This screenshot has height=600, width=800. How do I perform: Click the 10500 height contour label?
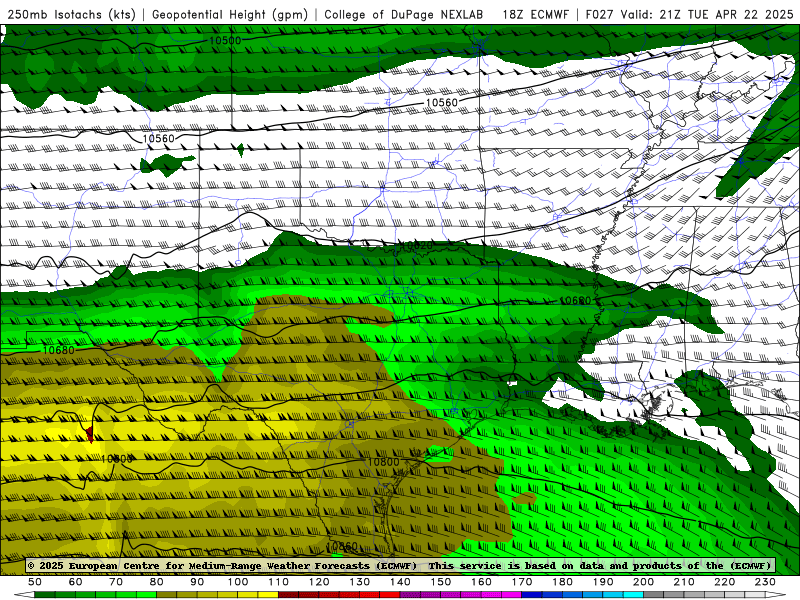click(x=225, y=40)
